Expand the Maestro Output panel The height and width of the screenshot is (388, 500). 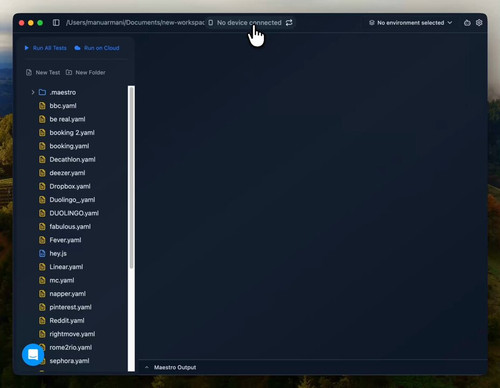(147, 367)
